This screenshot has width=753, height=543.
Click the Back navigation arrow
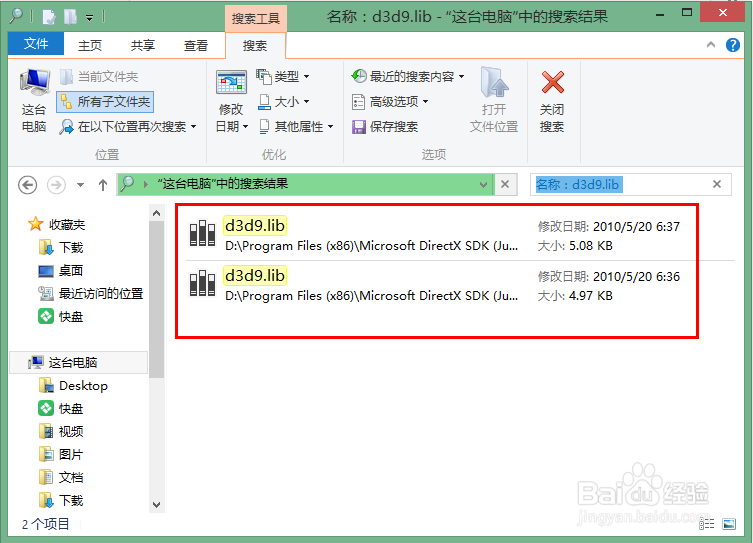pyautogui.click(x=27, y=185)
